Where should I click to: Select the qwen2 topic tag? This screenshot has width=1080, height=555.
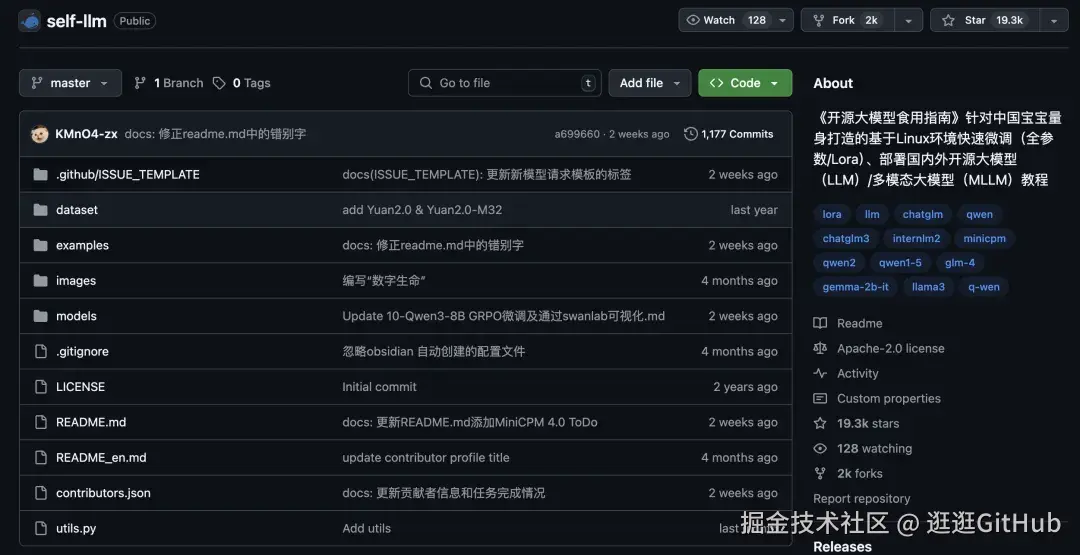click(839, 263)
